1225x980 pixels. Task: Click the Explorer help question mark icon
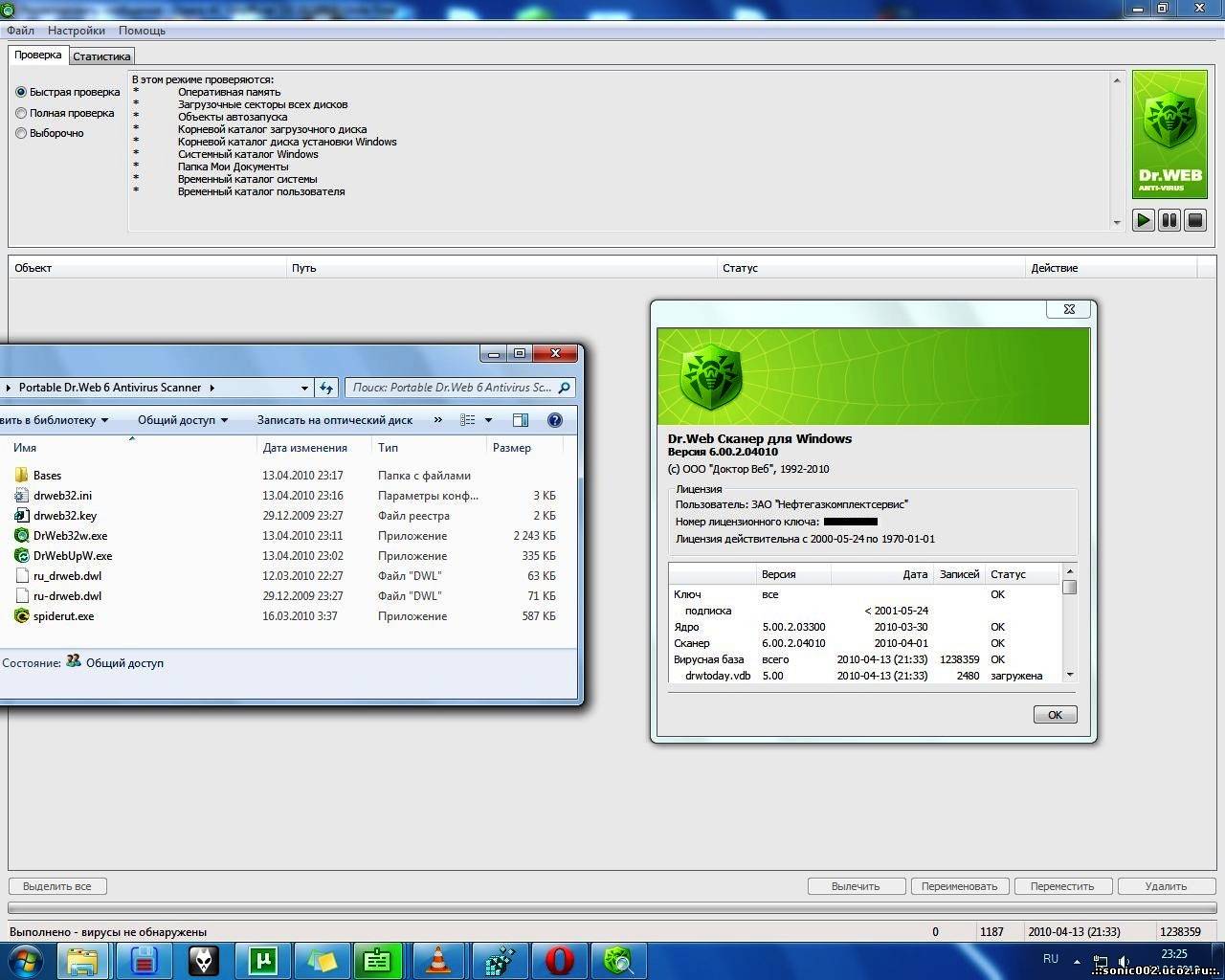pyautogui.click(x=554, y=420)
